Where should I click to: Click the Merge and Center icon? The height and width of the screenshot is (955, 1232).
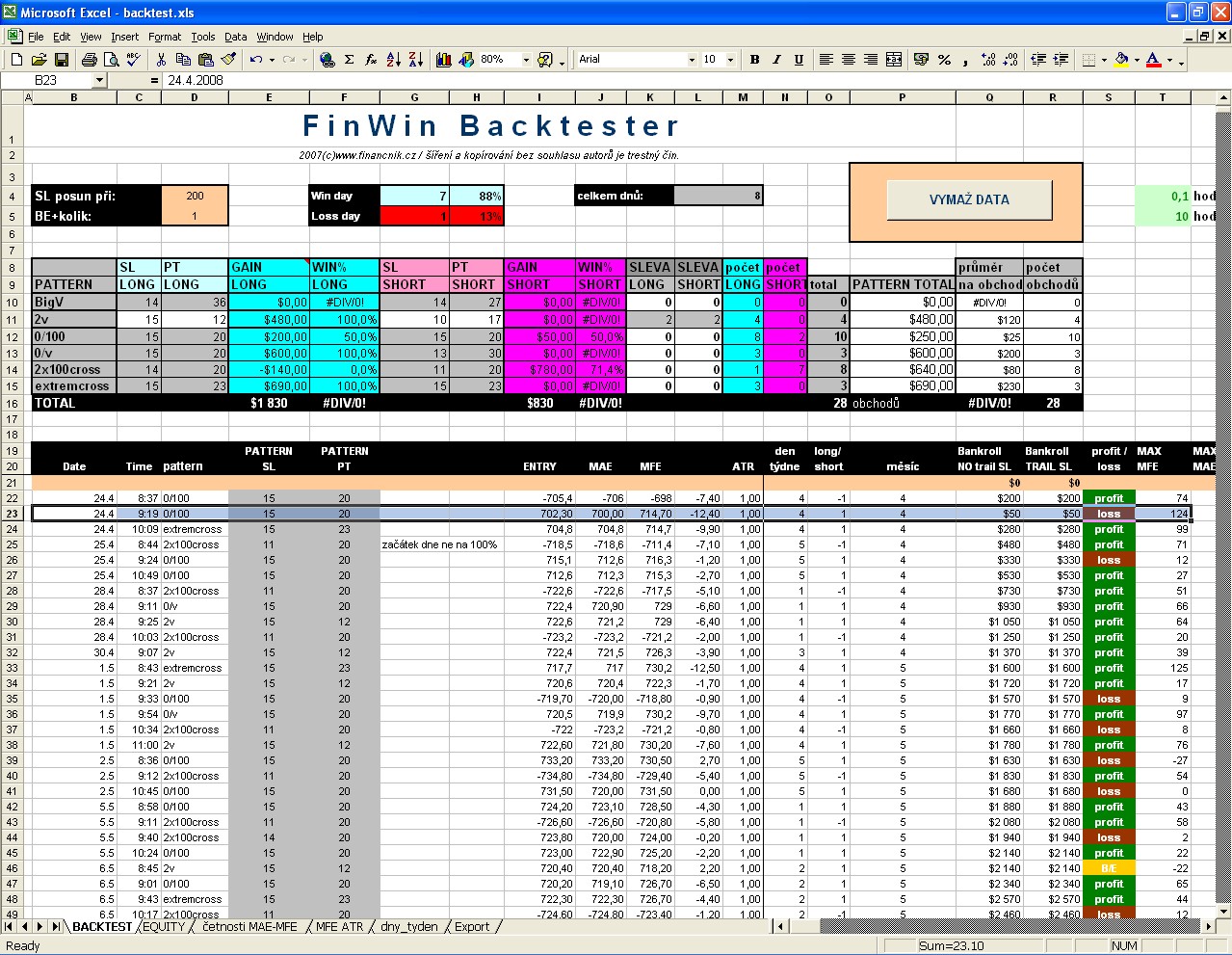pyautogui.click(x=893, y=60)
